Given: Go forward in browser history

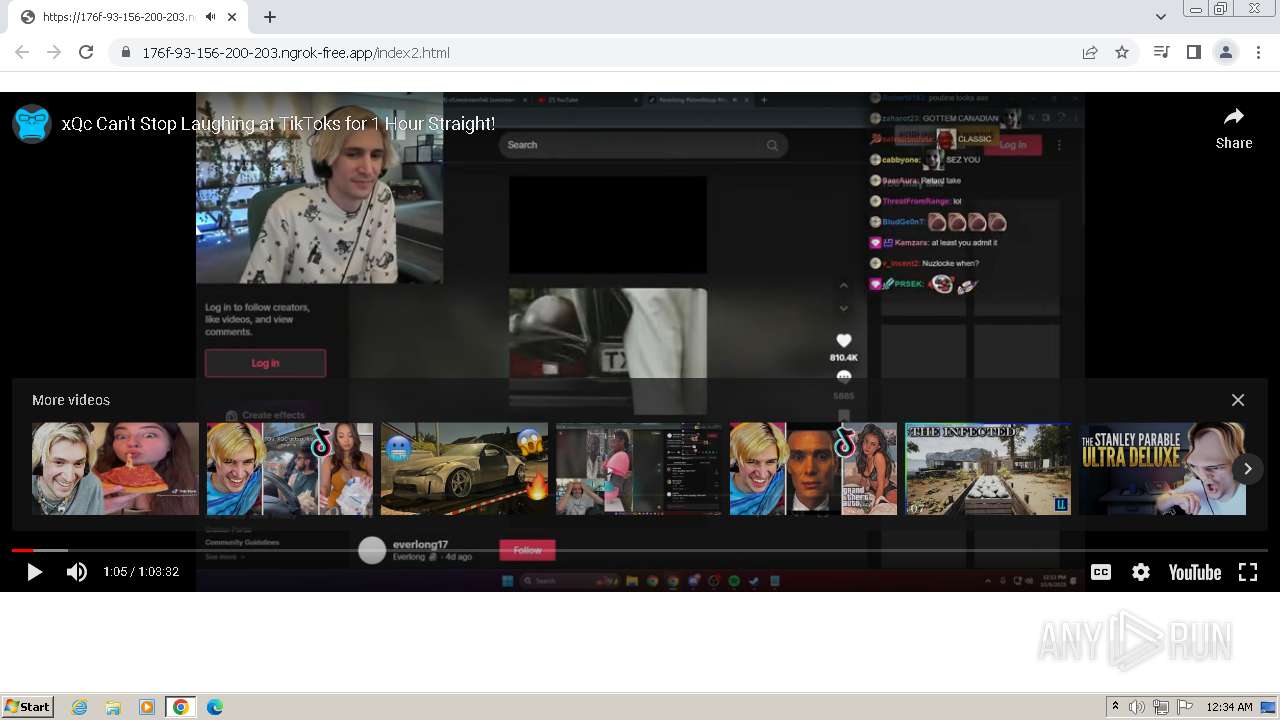Looking at the screenshot, I should pos(54,52).
